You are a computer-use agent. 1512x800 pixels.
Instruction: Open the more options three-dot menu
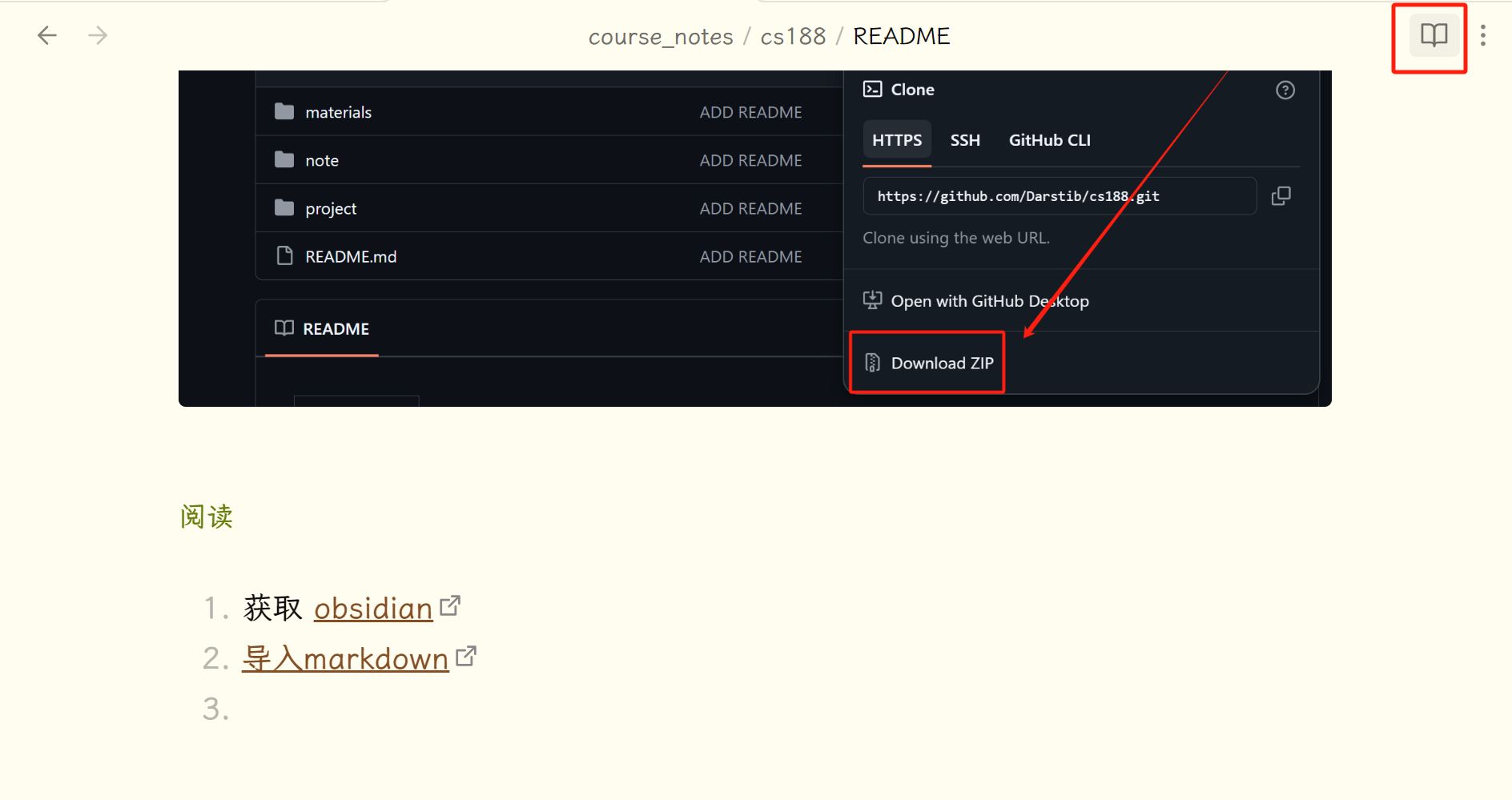1483,35
